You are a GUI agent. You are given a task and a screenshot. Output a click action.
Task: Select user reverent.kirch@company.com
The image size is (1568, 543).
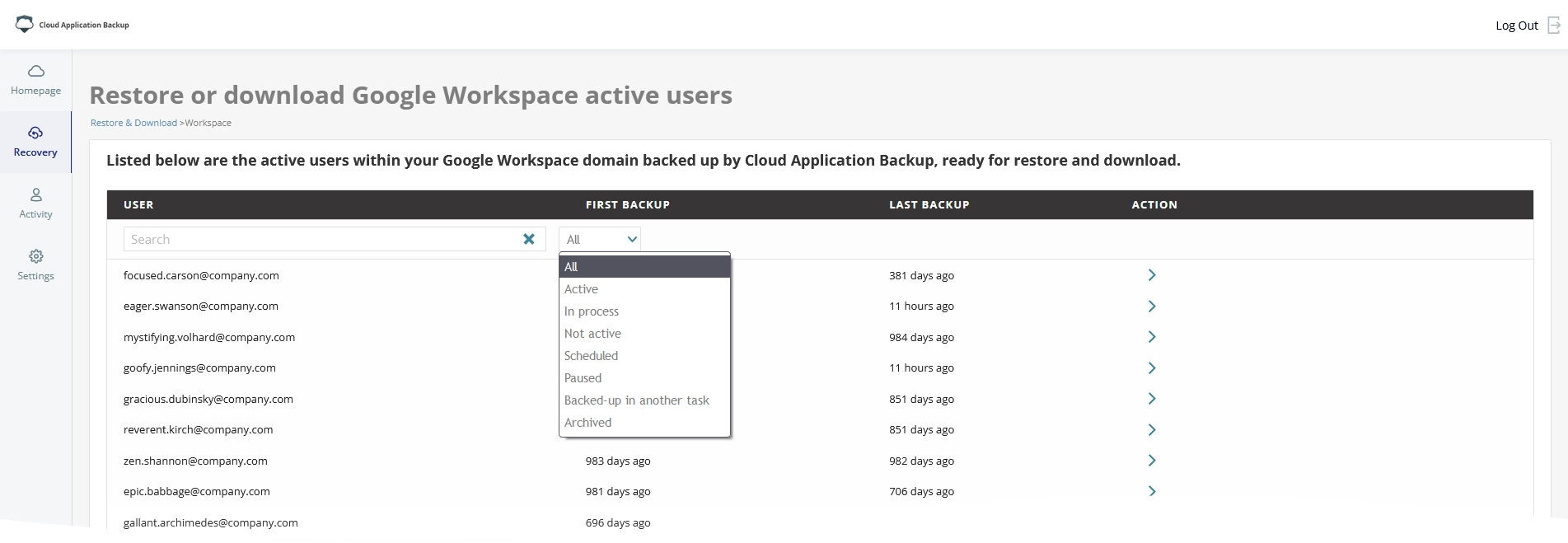(x=198, y=430)
